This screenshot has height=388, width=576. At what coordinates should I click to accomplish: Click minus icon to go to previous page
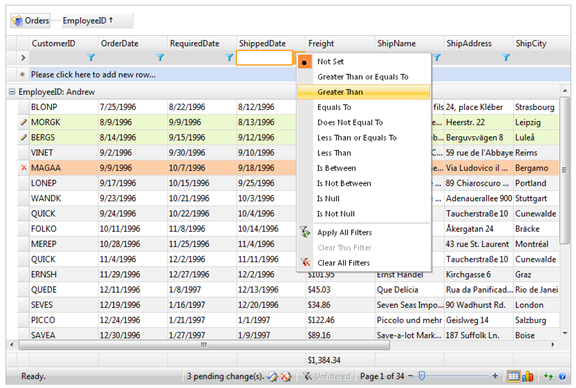[x=411, y=376]
